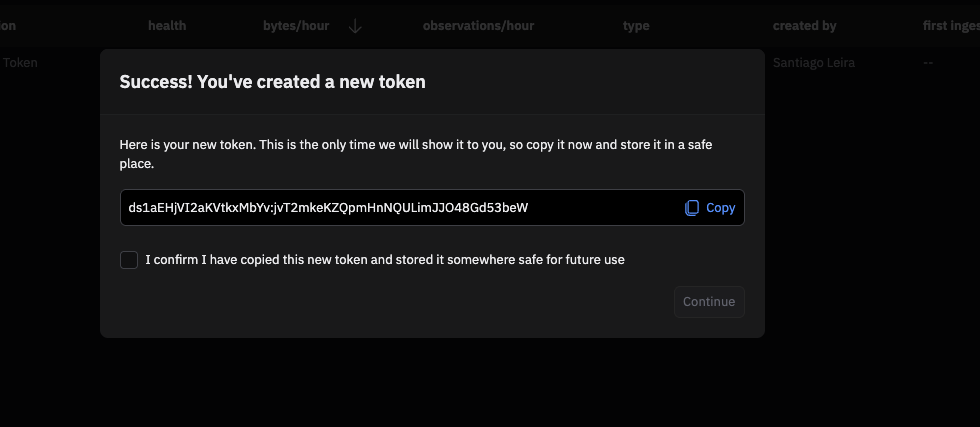Screen dimensions: 980x427
Task: Click the "Success! You've created a new token" heading
Action: click(x=272, y=82)
